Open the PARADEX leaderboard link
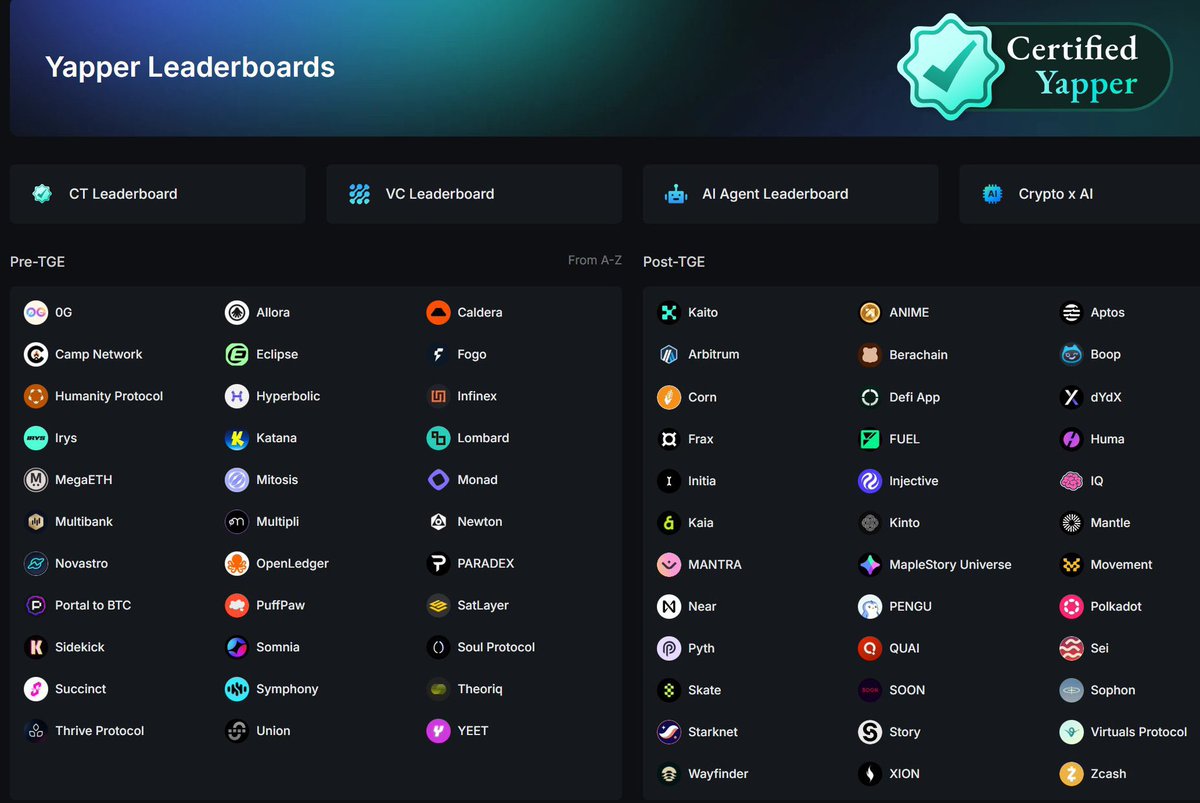This screenshot has height=803, width=1200. 470,564
